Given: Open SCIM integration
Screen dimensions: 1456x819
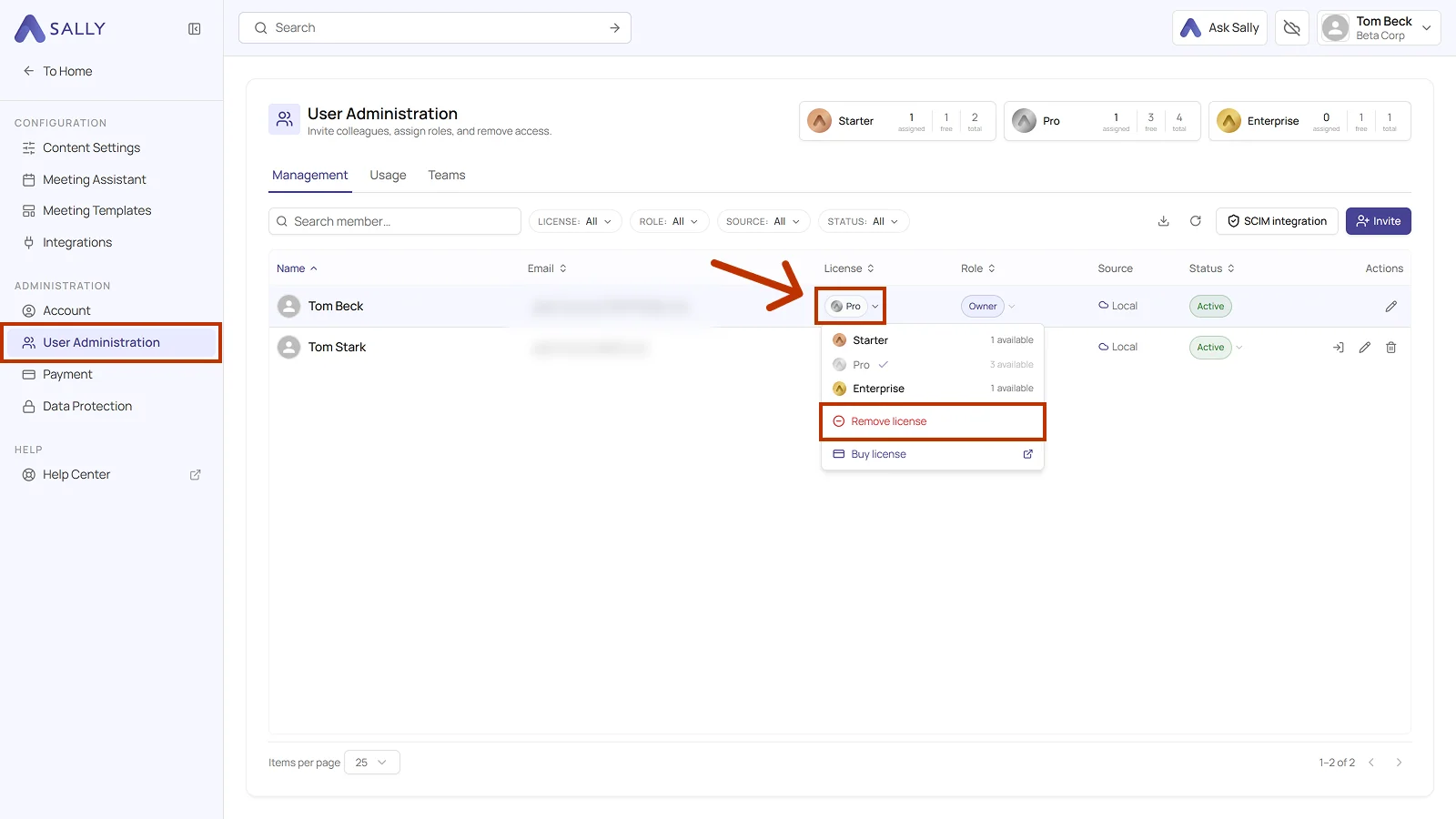Looking at the screenshot, I should 1277,221.
